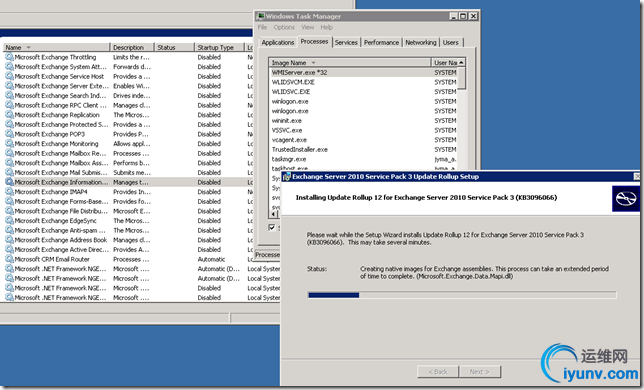Switch to the Applications tab in Task Manager
644x390 pixels.
(278, 43)
